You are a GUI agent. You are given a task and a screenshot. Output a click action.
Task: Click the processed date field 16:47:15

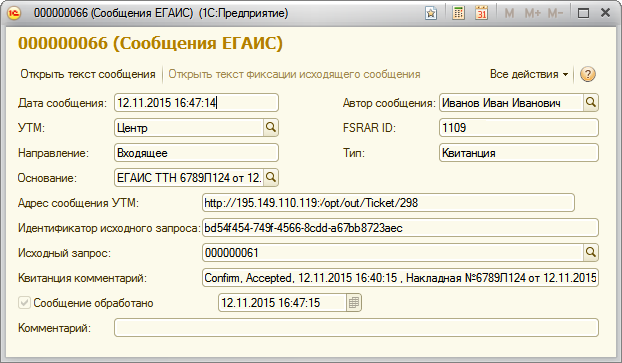[282, 303]
